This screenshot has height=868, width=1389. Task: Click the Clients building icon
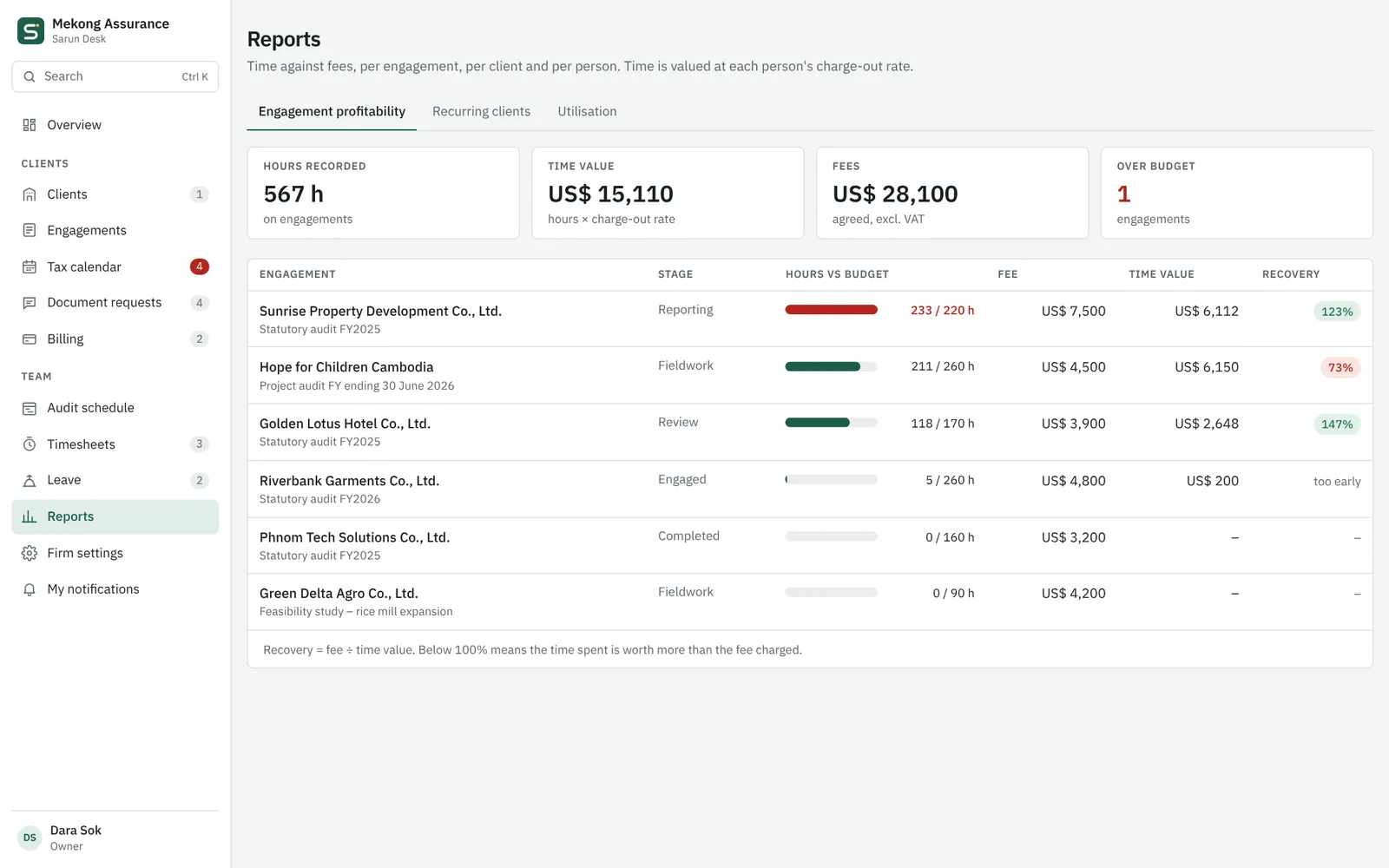(30, 194)
